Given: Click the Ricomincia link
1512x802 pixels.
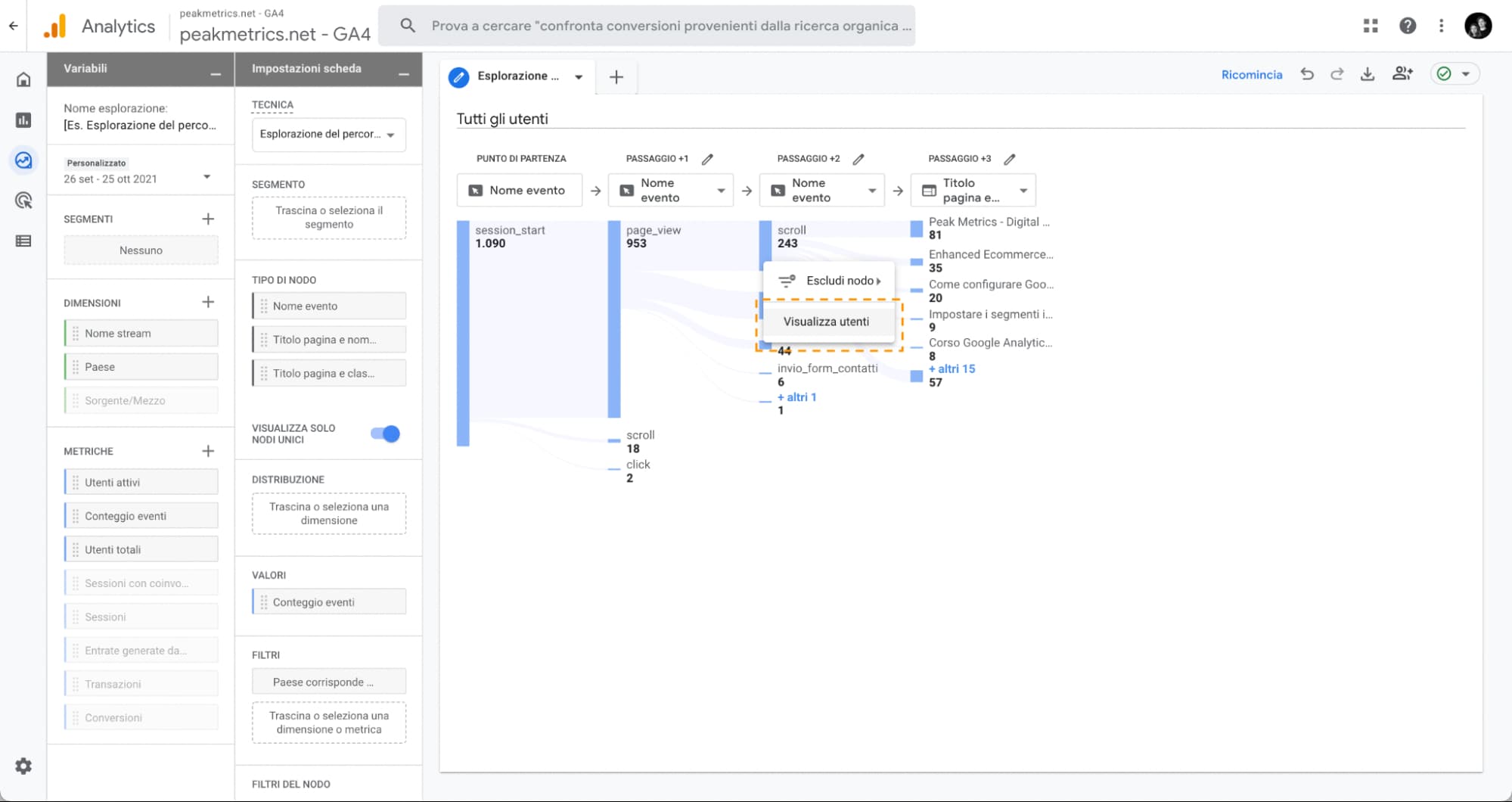Looking at the screenshot, I should 1251,74.
